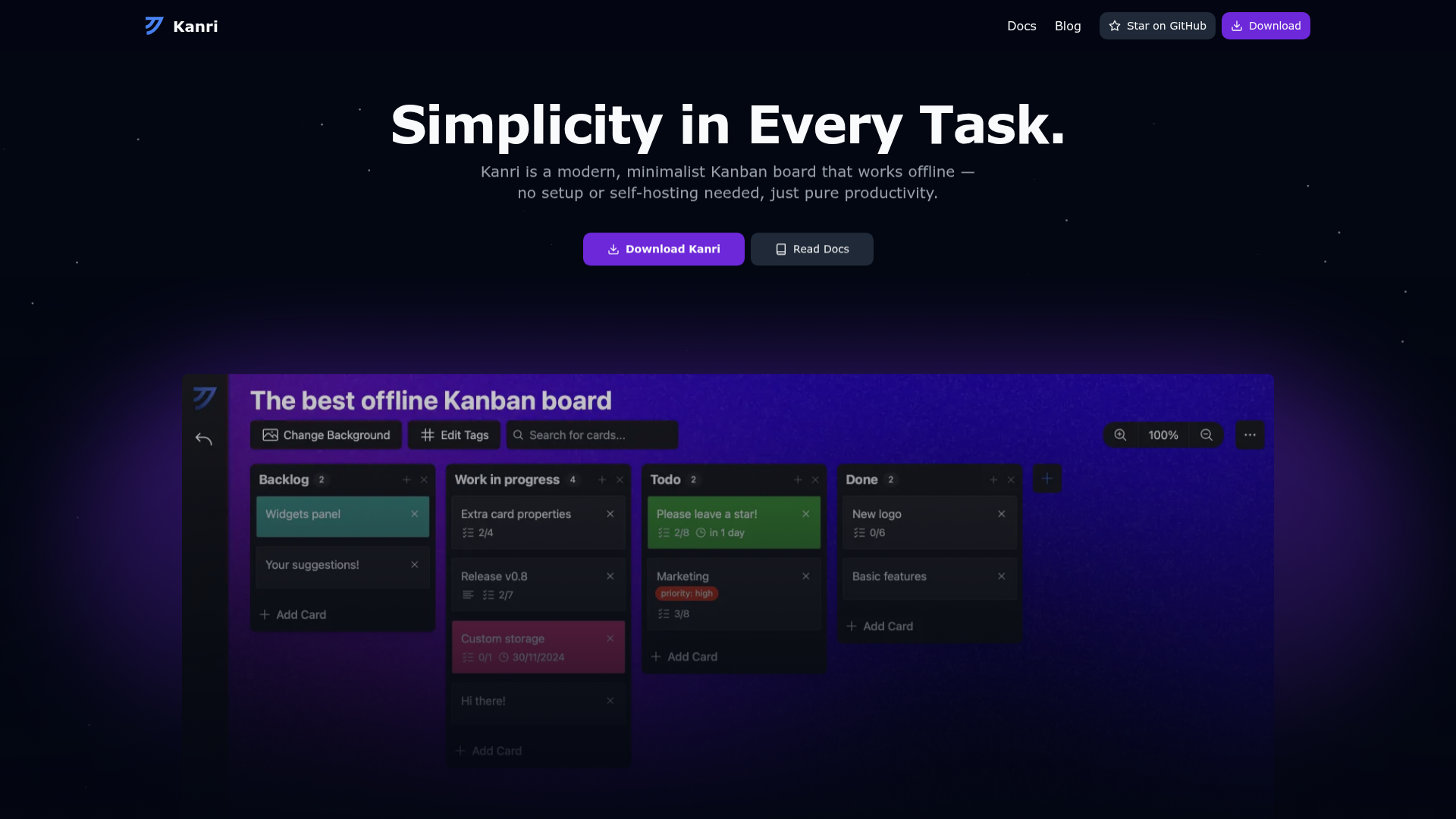Click the Change Background button
Image resolution: width=1456 pixels, height=819 pixels.
tap(326, 435)
